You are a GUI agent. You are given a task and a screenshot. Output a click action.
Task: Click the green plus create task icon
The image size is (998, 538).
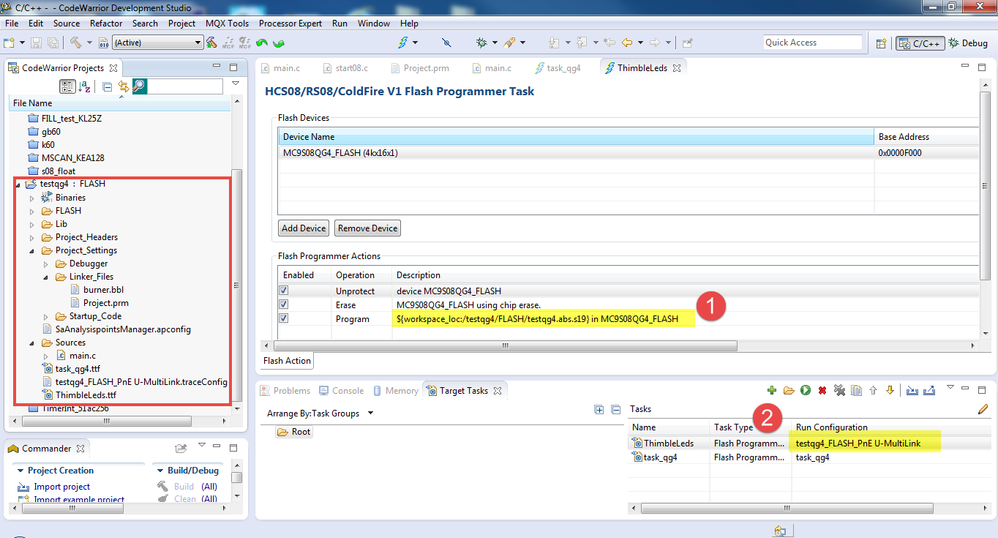tap(771, 390)
